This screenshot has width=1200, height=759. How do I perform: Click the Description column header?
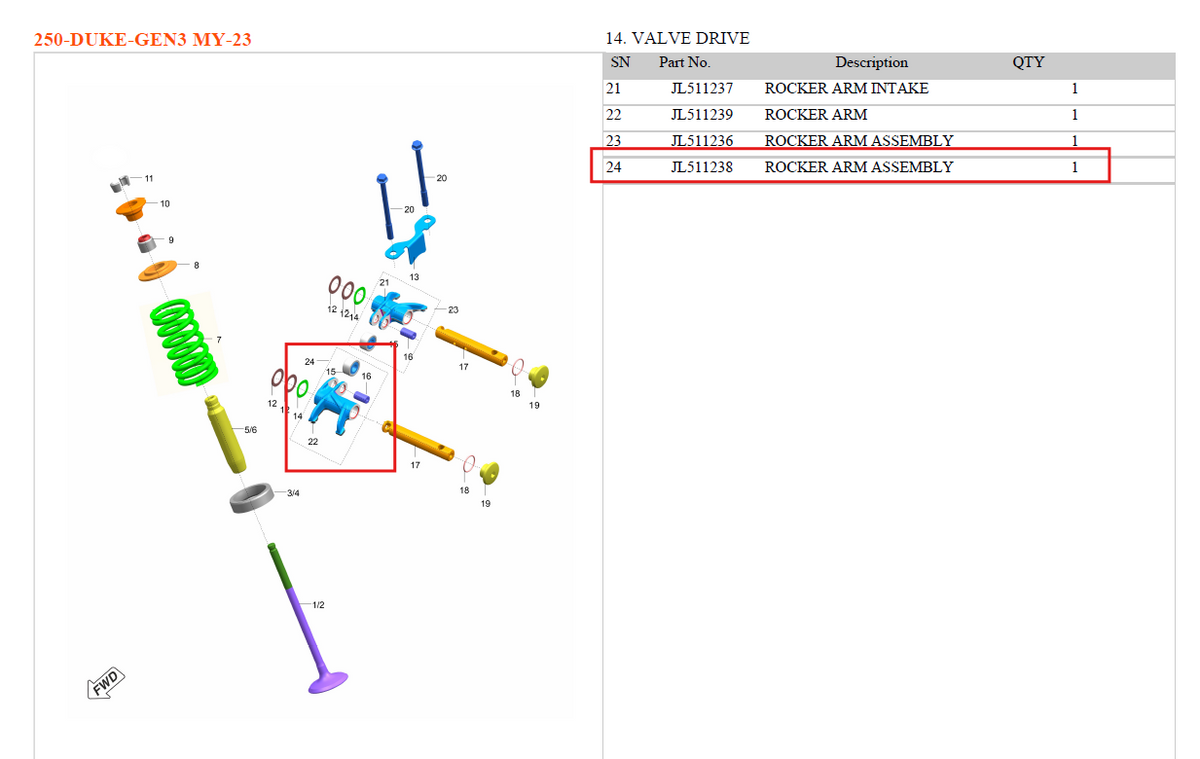872,62
